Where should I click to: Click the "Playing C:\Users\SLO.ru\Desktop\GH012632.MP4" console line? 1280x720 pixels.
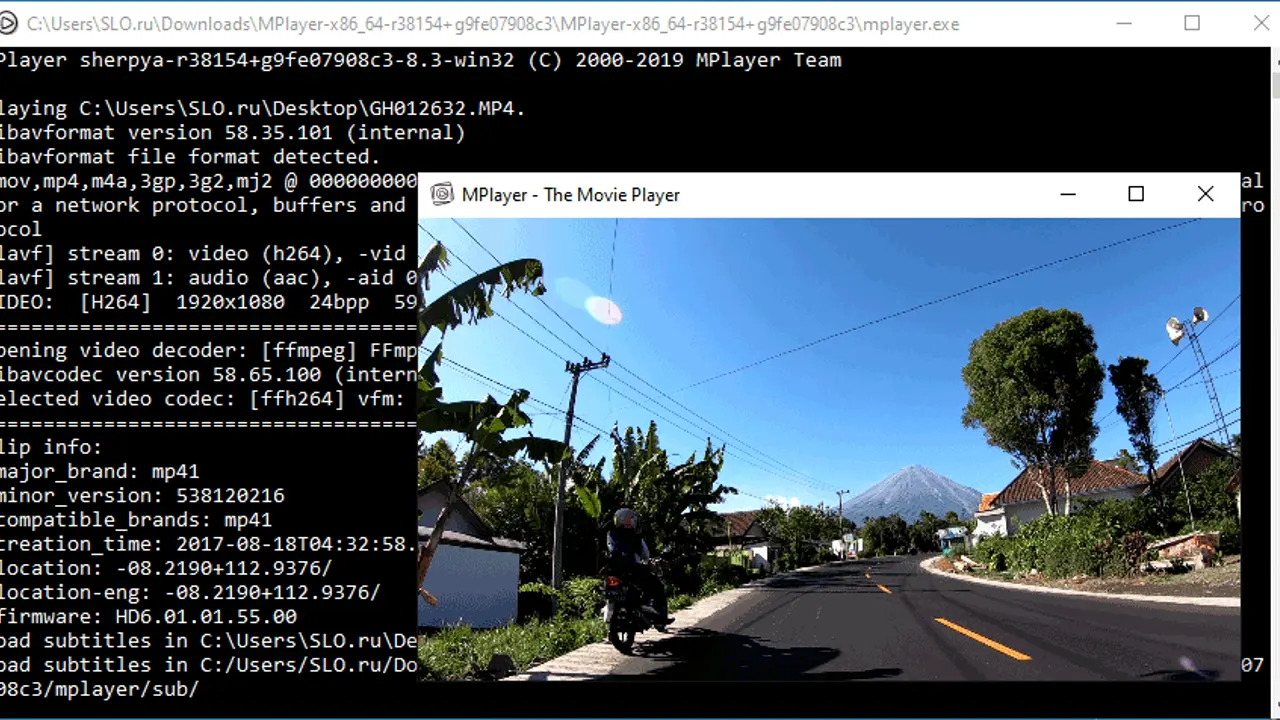click(x=262, y=108)
